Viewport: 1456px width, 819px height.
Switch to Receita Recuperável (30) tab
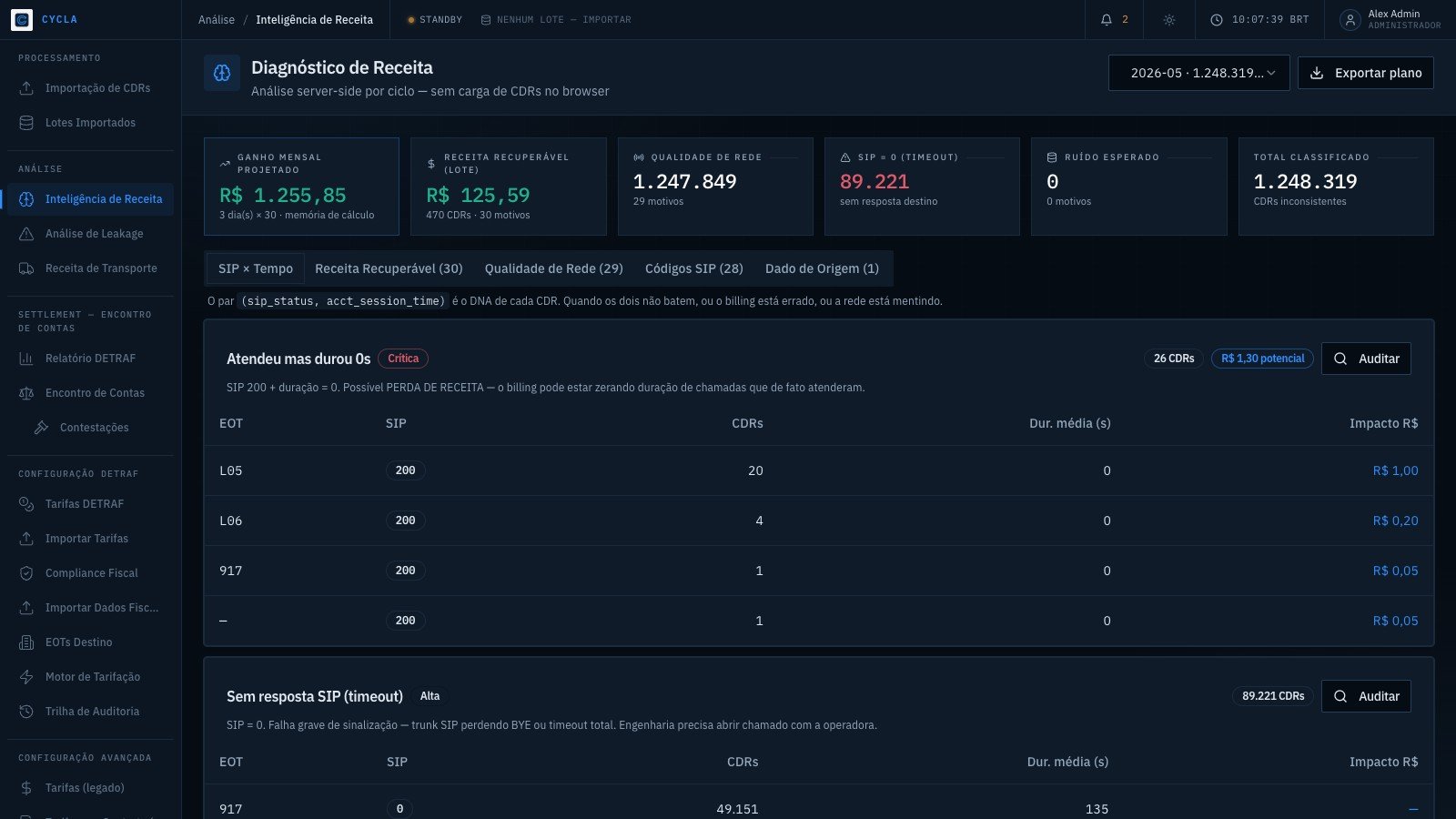(x=389, y=268)
